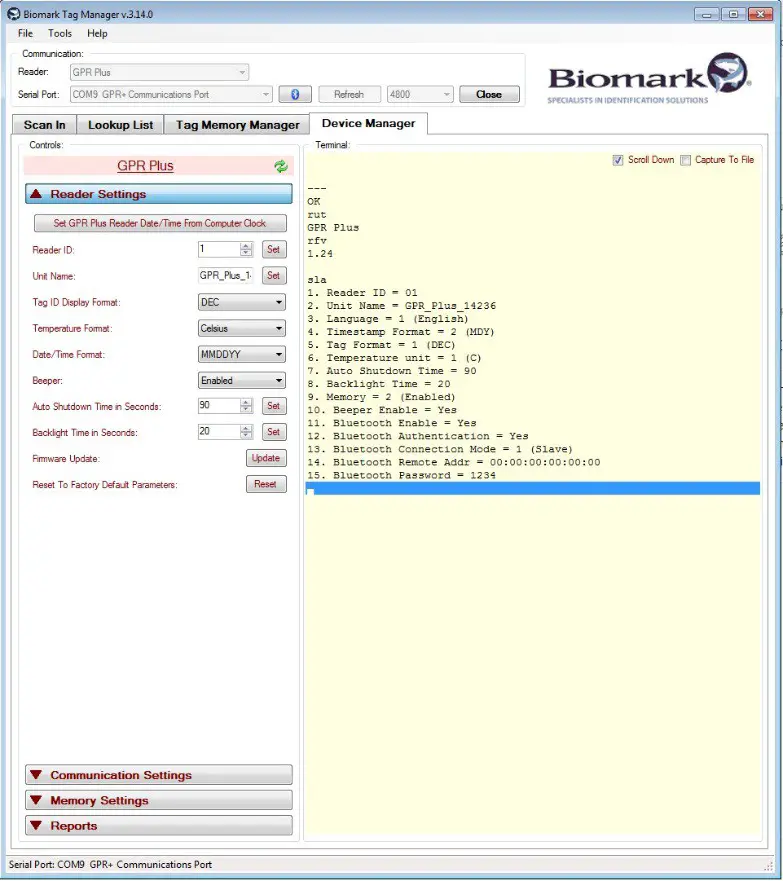This screenshot has width=783, height=881.
Task: Click Auto Shutdown Time stepper arrows
Action: click(246, 406)
